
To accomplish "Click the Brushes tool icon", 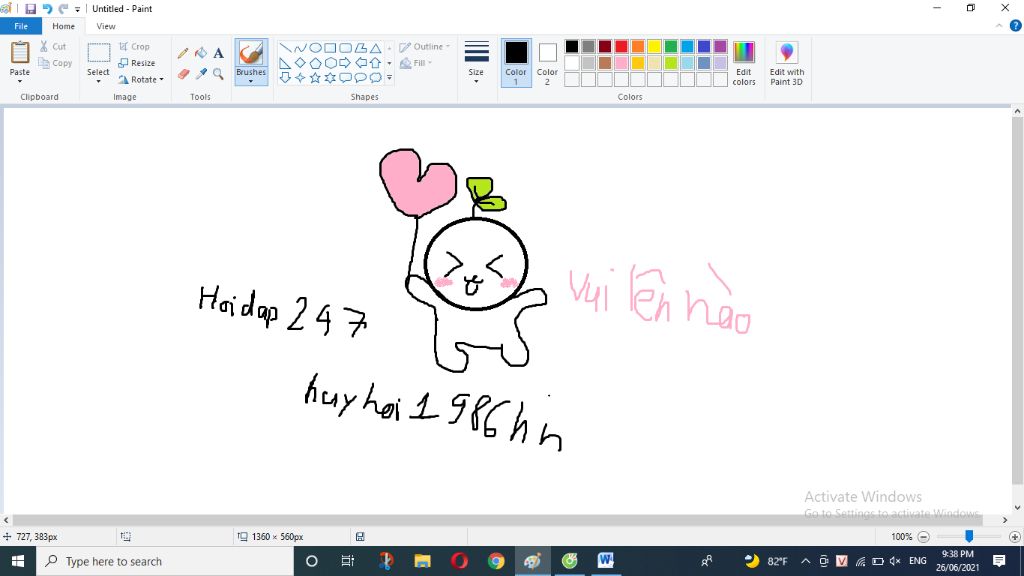I will 251,53.
